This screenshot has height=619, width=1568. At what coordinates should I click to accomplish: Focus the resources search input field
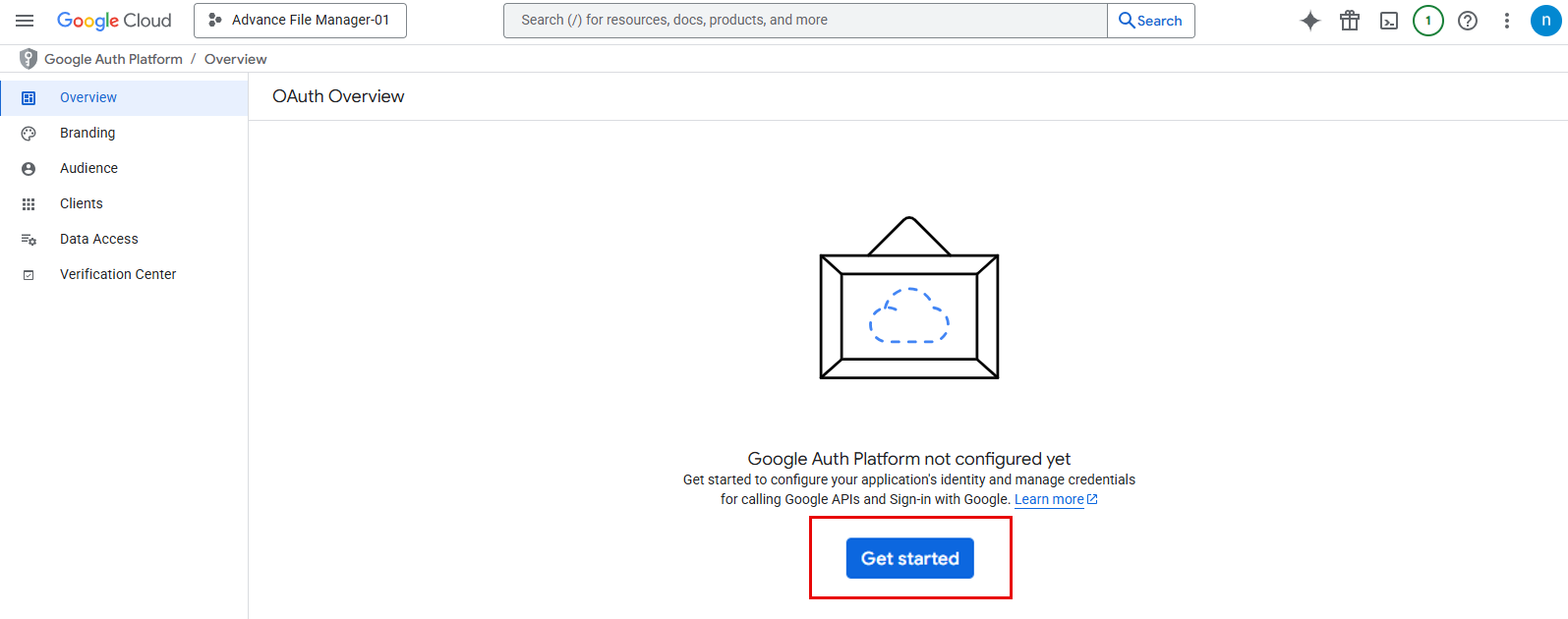coord(804,21)
